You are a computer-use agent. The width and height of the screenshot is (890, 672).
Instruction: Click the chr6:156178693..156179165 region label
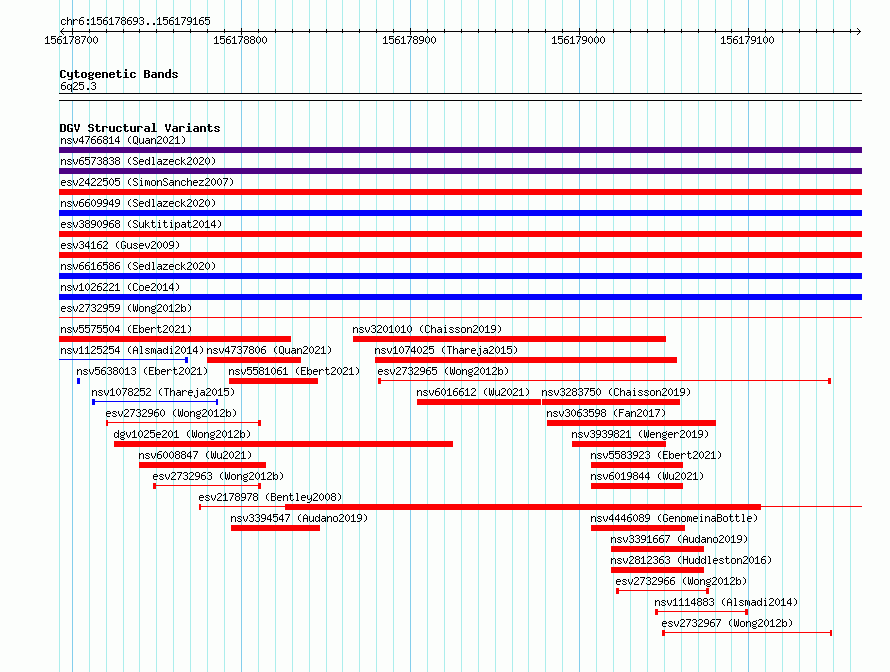coord(135,22)
